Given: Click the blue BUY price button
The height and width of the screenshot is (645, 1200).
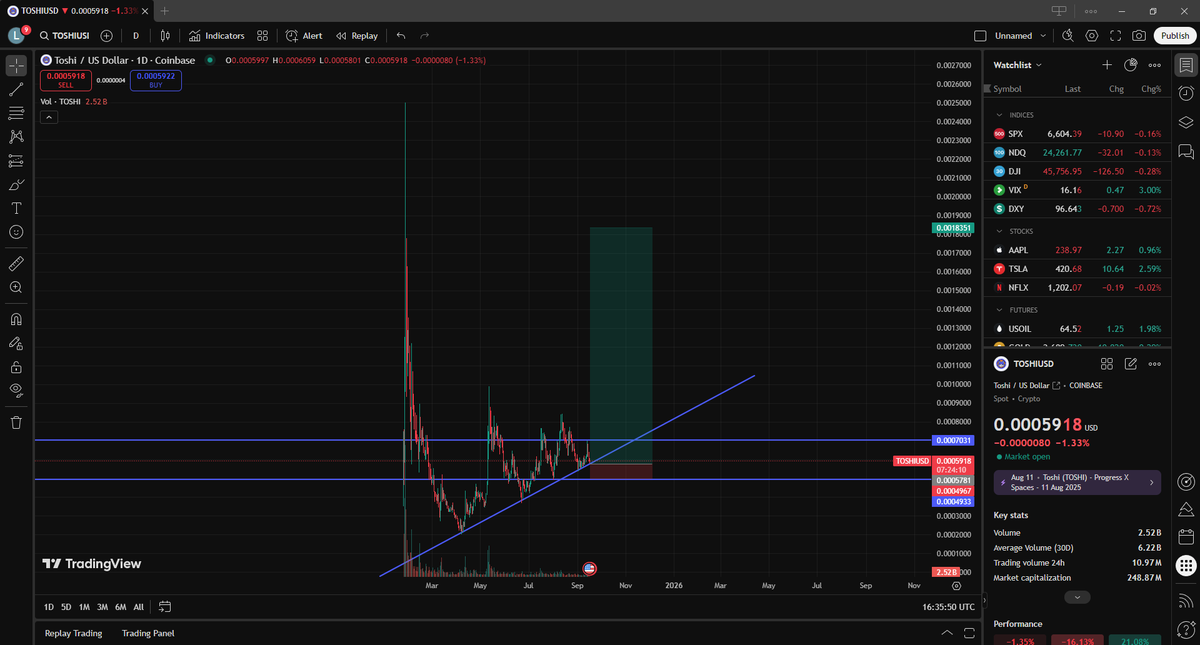Looking at the screenshot, I should [156, 80].
